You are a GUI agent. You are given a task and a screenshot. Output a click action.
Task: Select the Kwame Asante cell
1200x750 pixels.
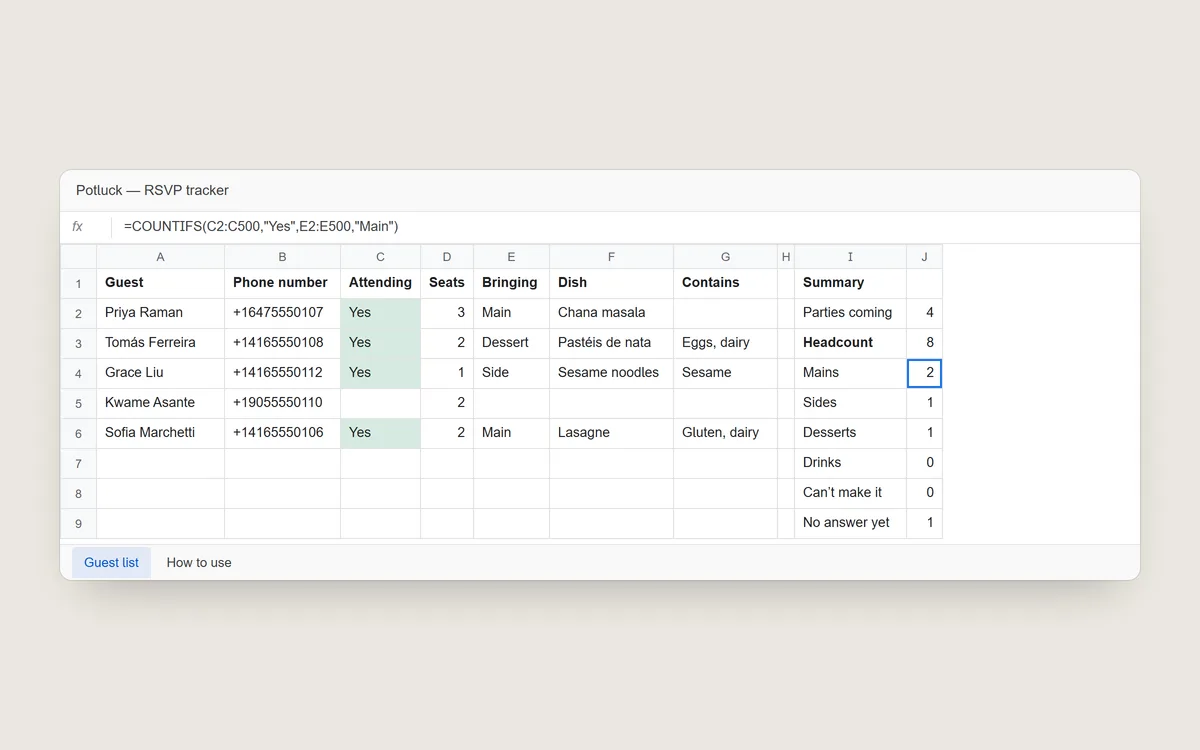tap(160, 403)
